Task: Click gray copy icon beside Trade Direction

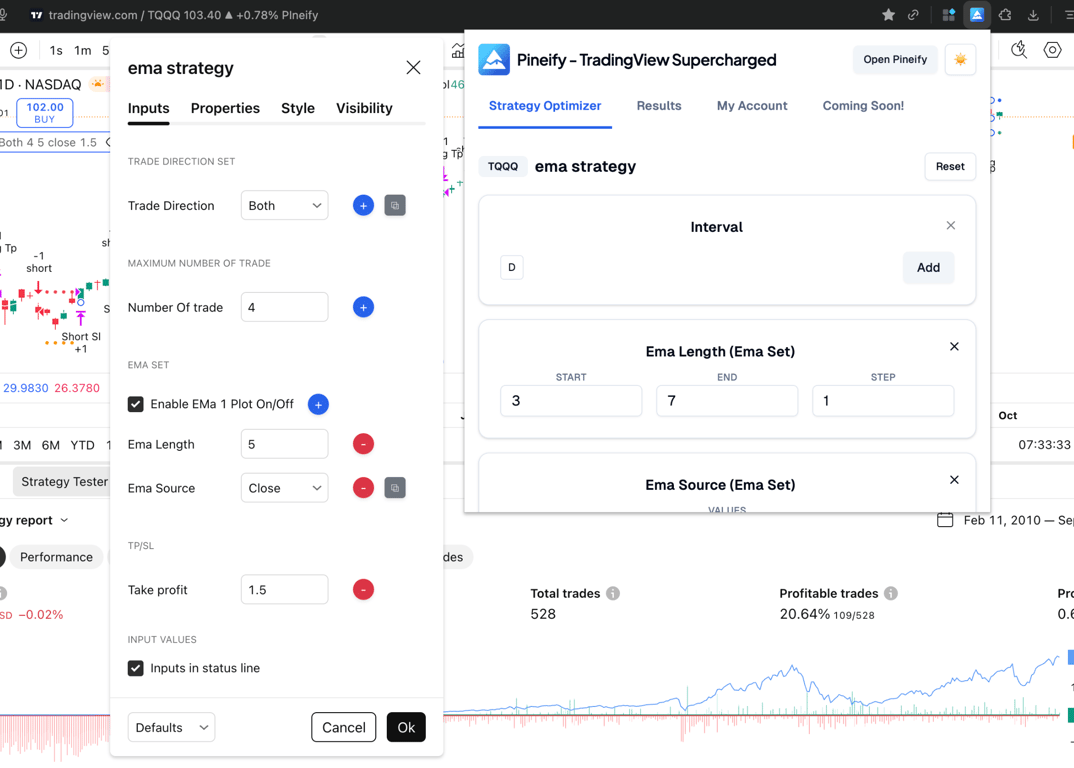Action: tap(395, 206)
